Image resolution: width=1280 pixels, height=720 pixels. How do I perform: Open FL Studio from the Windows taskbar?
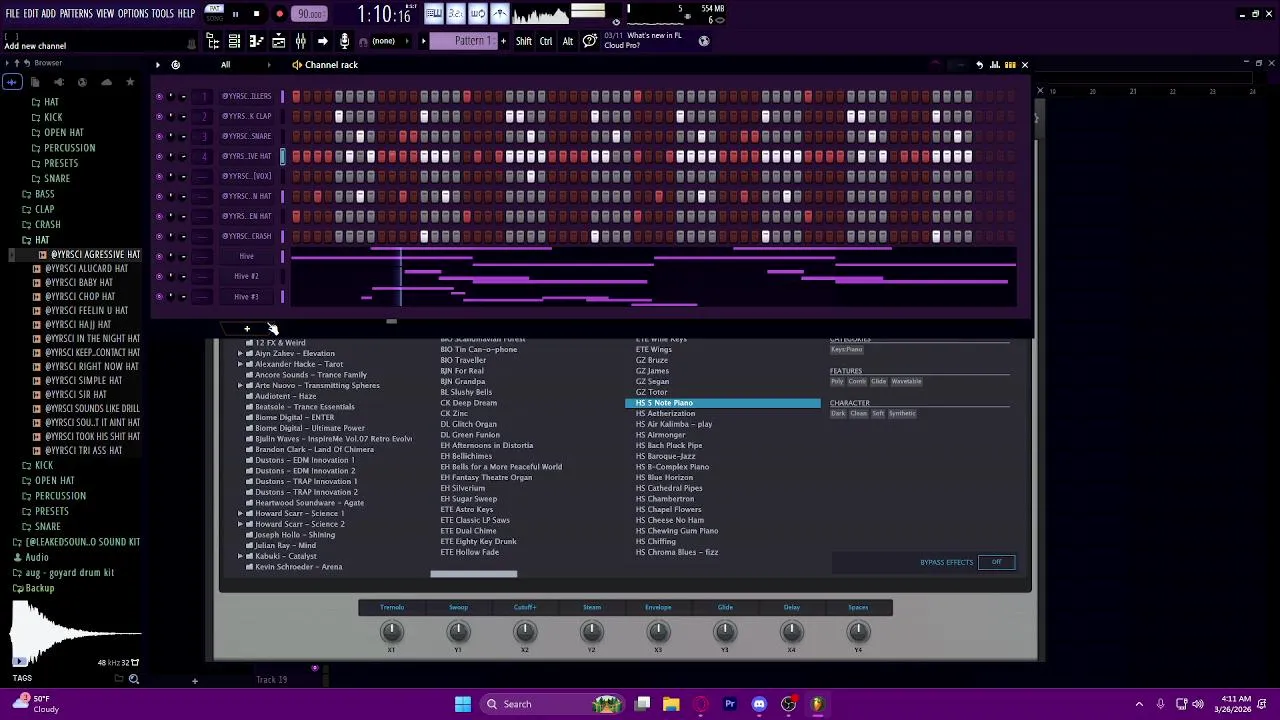pyautogui.click(x=817, y=704)
